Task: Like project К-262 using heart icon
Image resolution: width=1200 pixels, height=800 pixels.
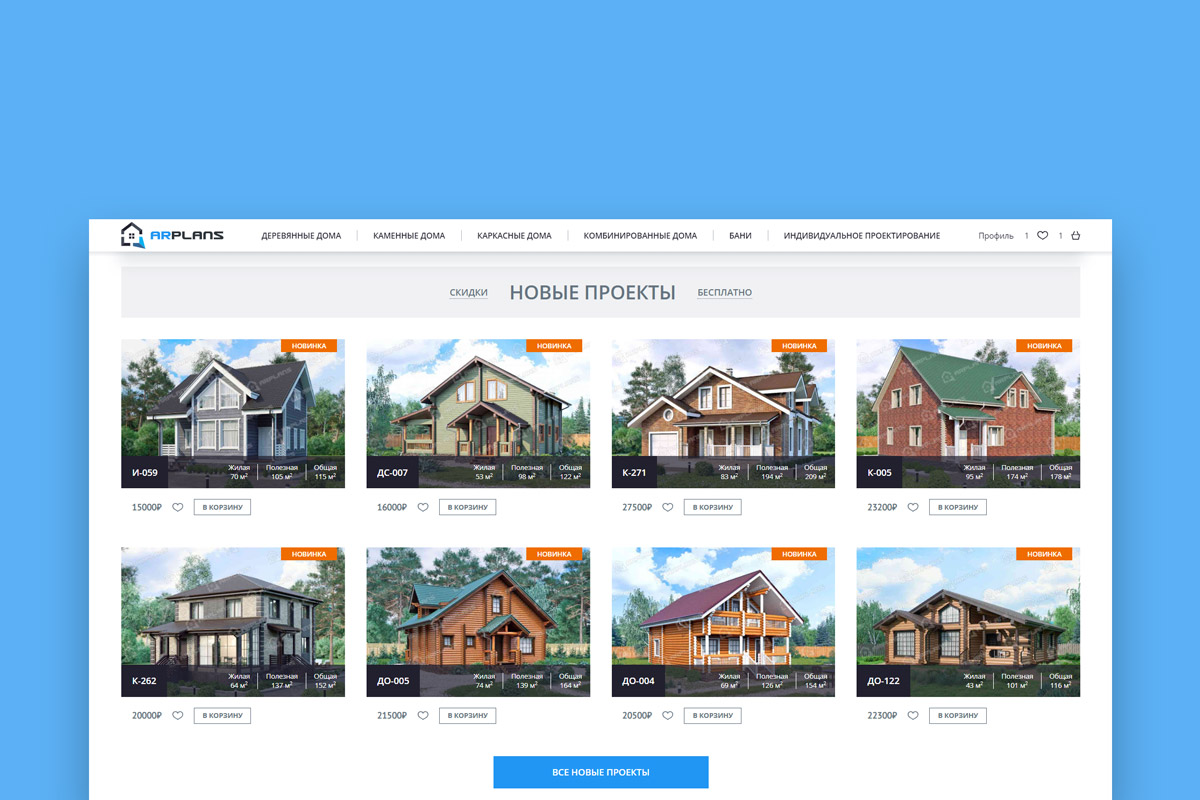Action: point(178,716)
